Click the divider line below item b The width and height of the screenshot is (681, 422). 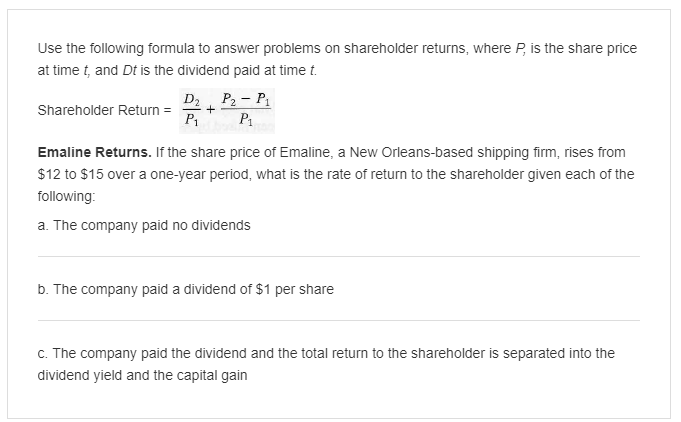(x=338, y=321)
